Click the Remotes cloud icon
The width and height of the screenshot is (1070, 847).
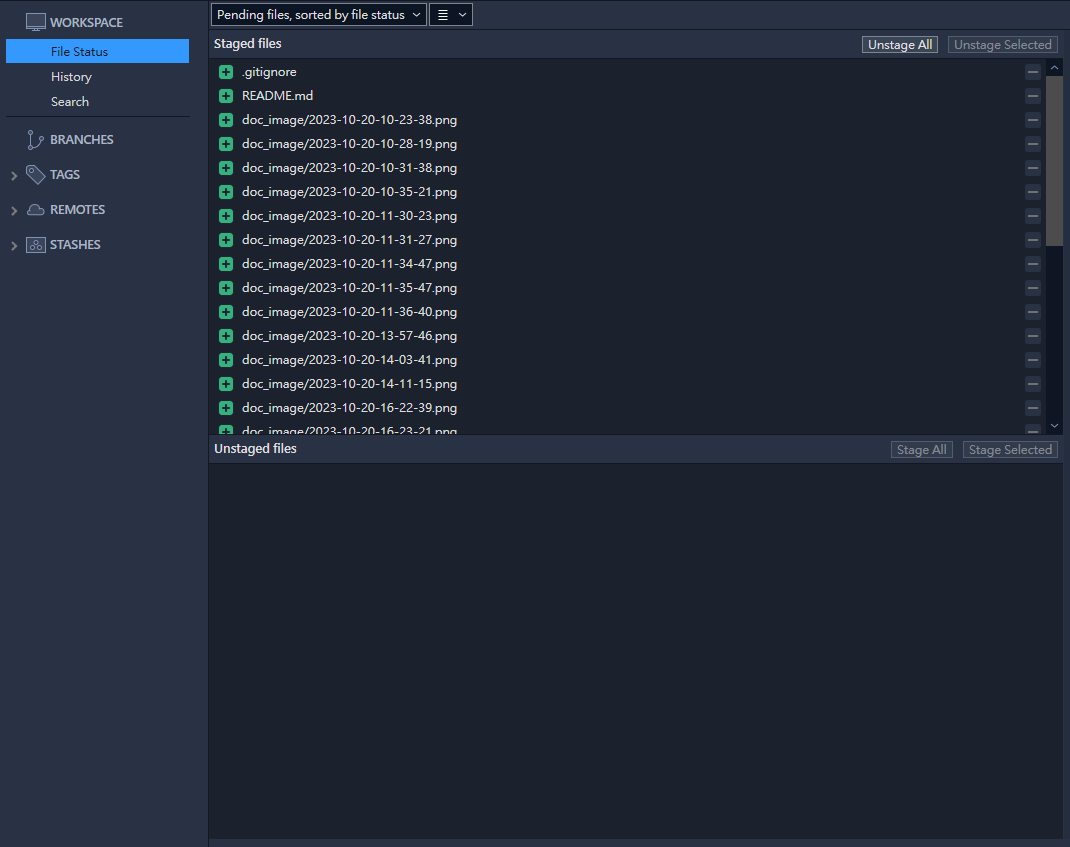[x=36, y=210]
